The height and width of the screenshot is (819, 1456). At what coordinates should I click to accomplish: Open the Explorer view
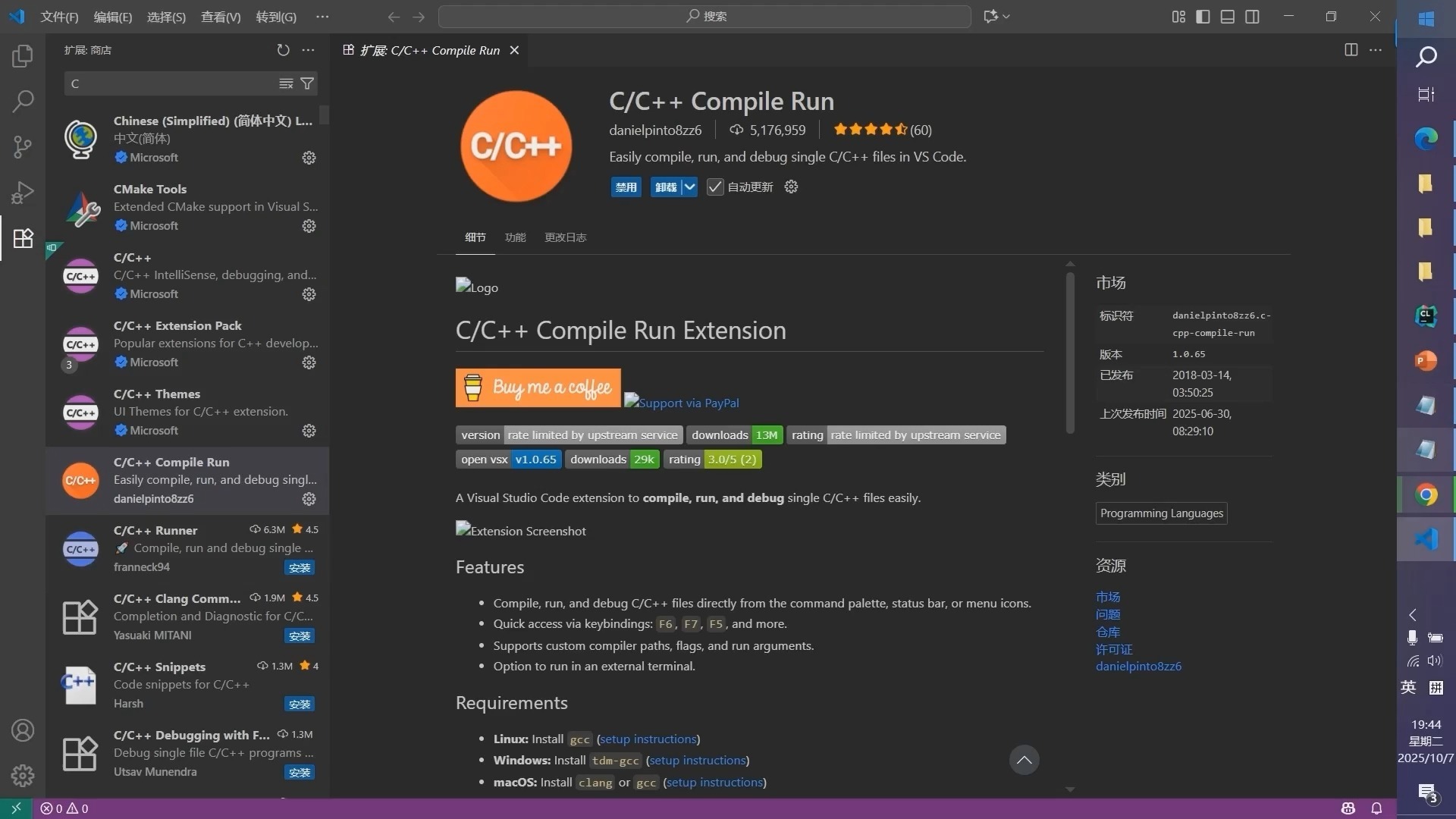tap(23, 55)
